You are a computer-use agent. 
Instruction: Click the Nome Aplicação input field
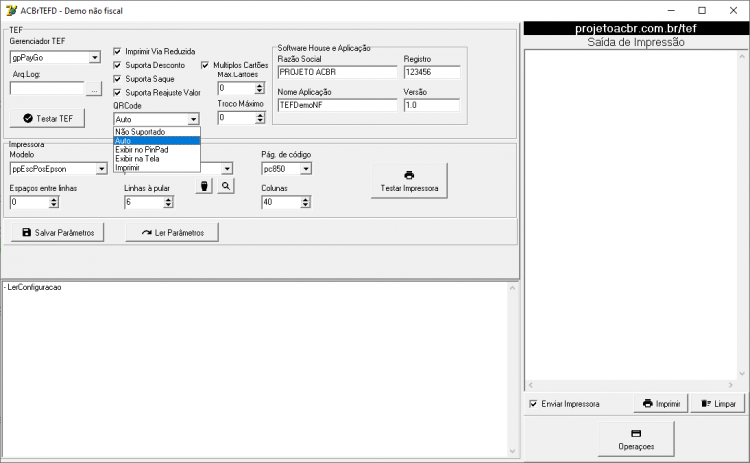pos(337,105)
